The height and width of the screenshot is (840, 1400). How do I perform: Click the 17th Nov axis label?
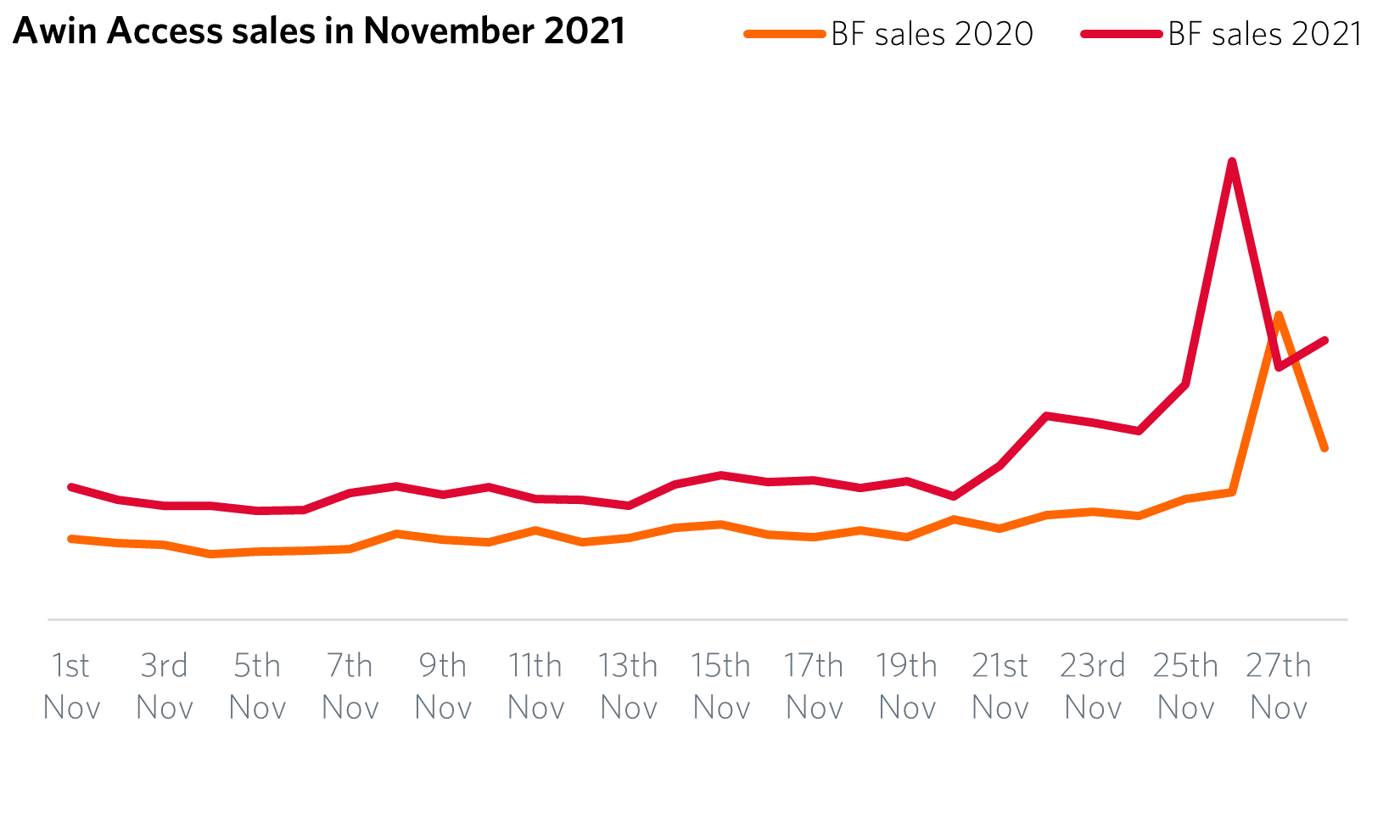click(x=815, y=686)
